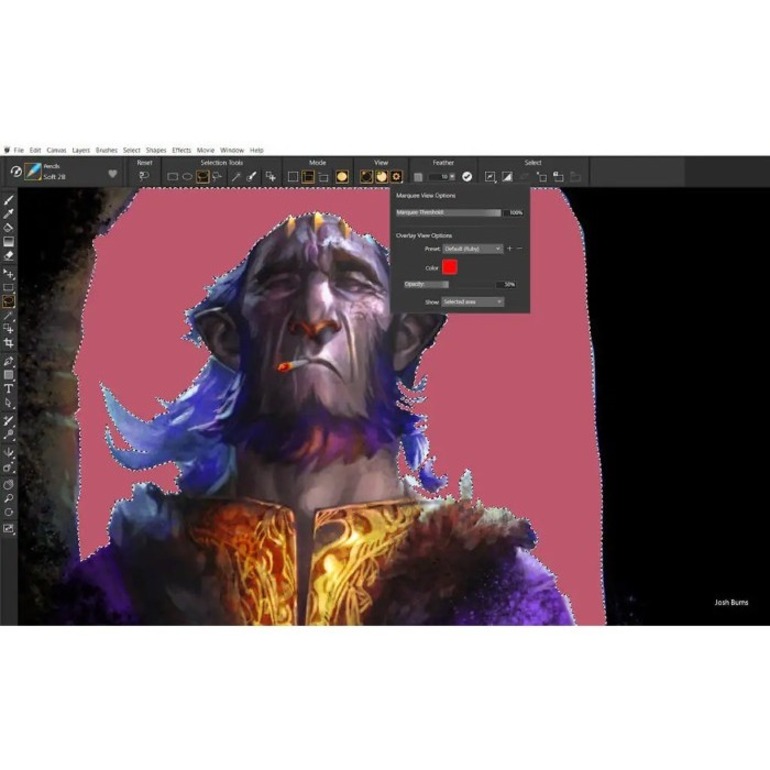Pick the Dropper tool in the toolbox
Viewport: 770px width, 770px height.
coord(9,213)
